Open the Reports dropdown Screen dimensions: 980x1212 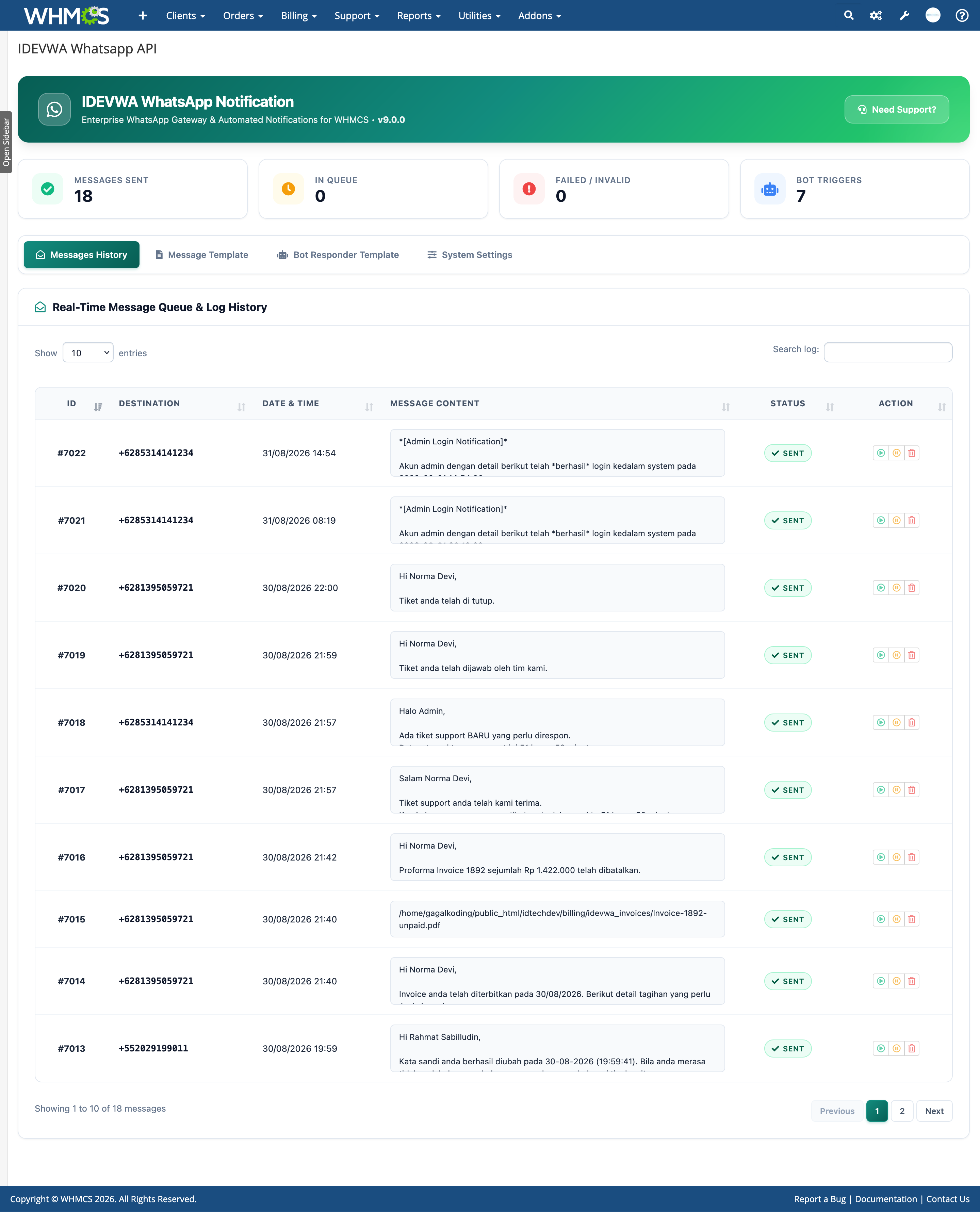coord(418,16)
